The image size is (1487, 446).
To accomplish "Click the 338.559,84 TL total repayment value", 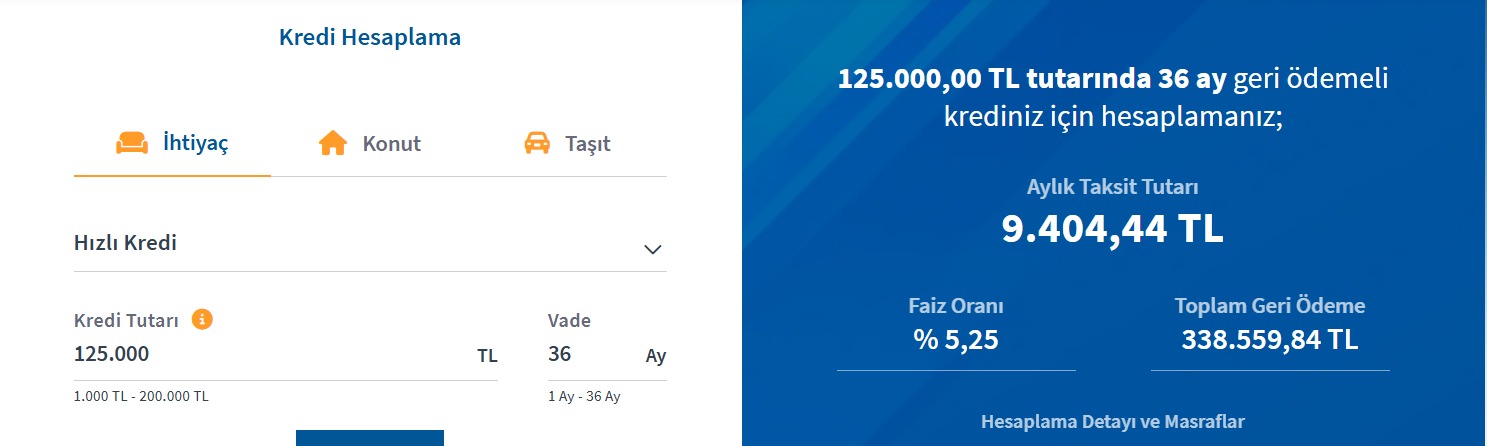I will coord(1270,340).
